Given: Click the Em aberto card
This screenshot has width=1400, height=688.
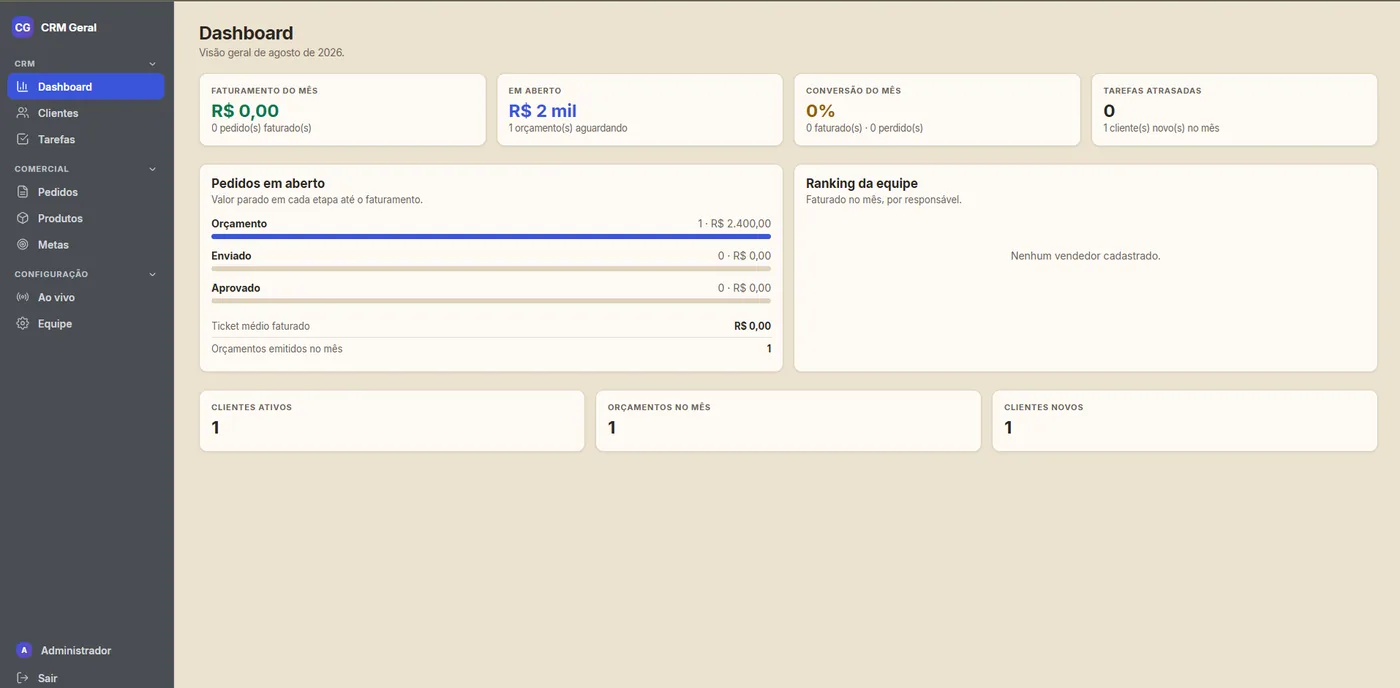Looking at the screenshot, I should click(640, 110).
